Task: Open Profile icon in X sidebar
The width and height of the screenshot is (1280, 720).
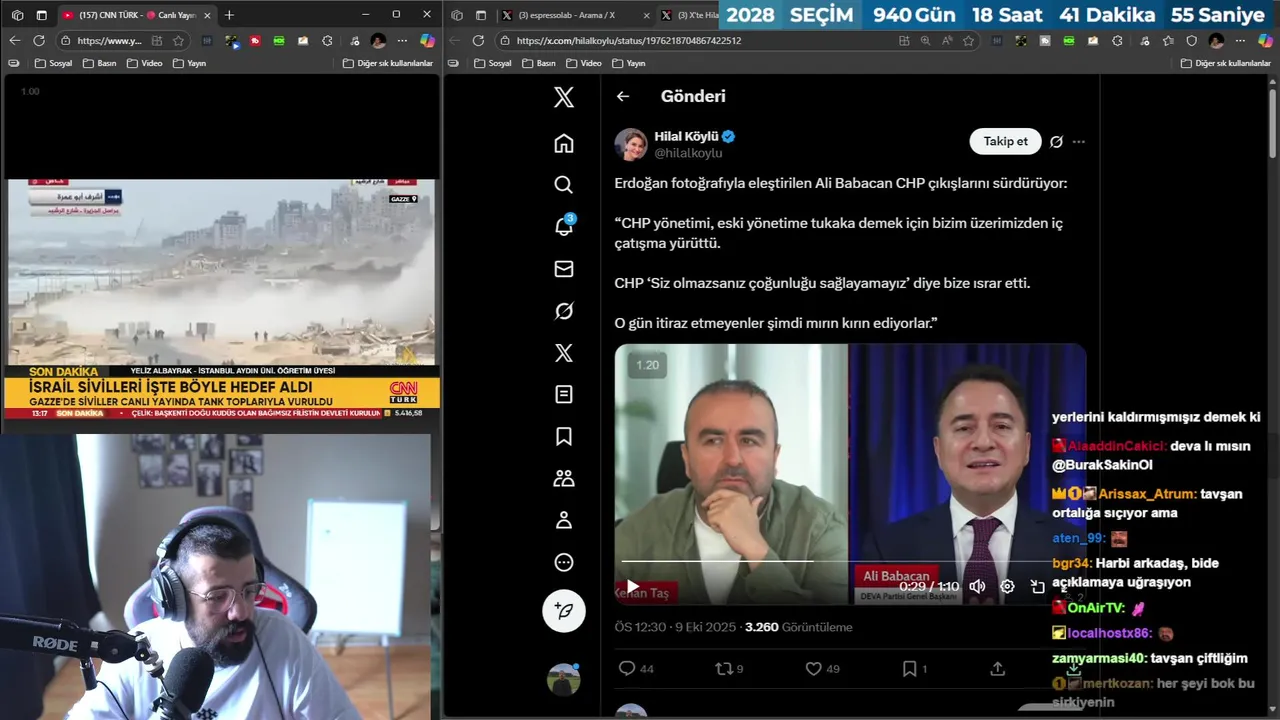Action: 564,520
